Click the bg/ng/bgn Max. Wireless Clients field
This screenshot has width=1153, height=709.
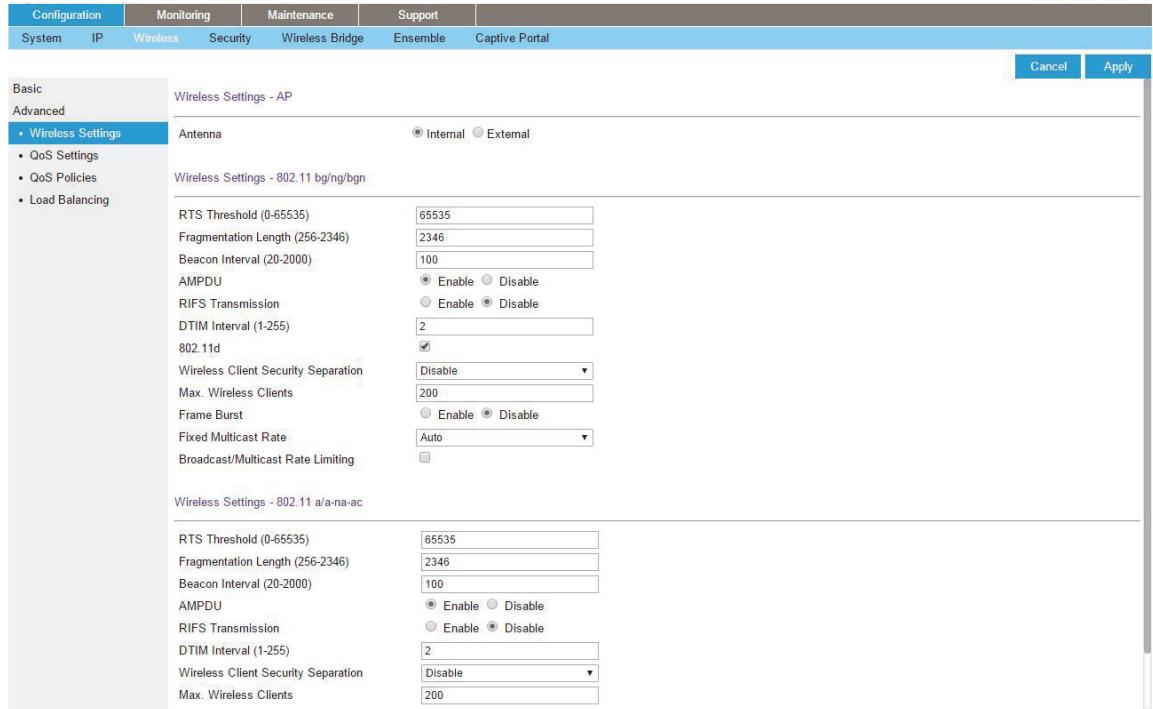coord(504,393)
